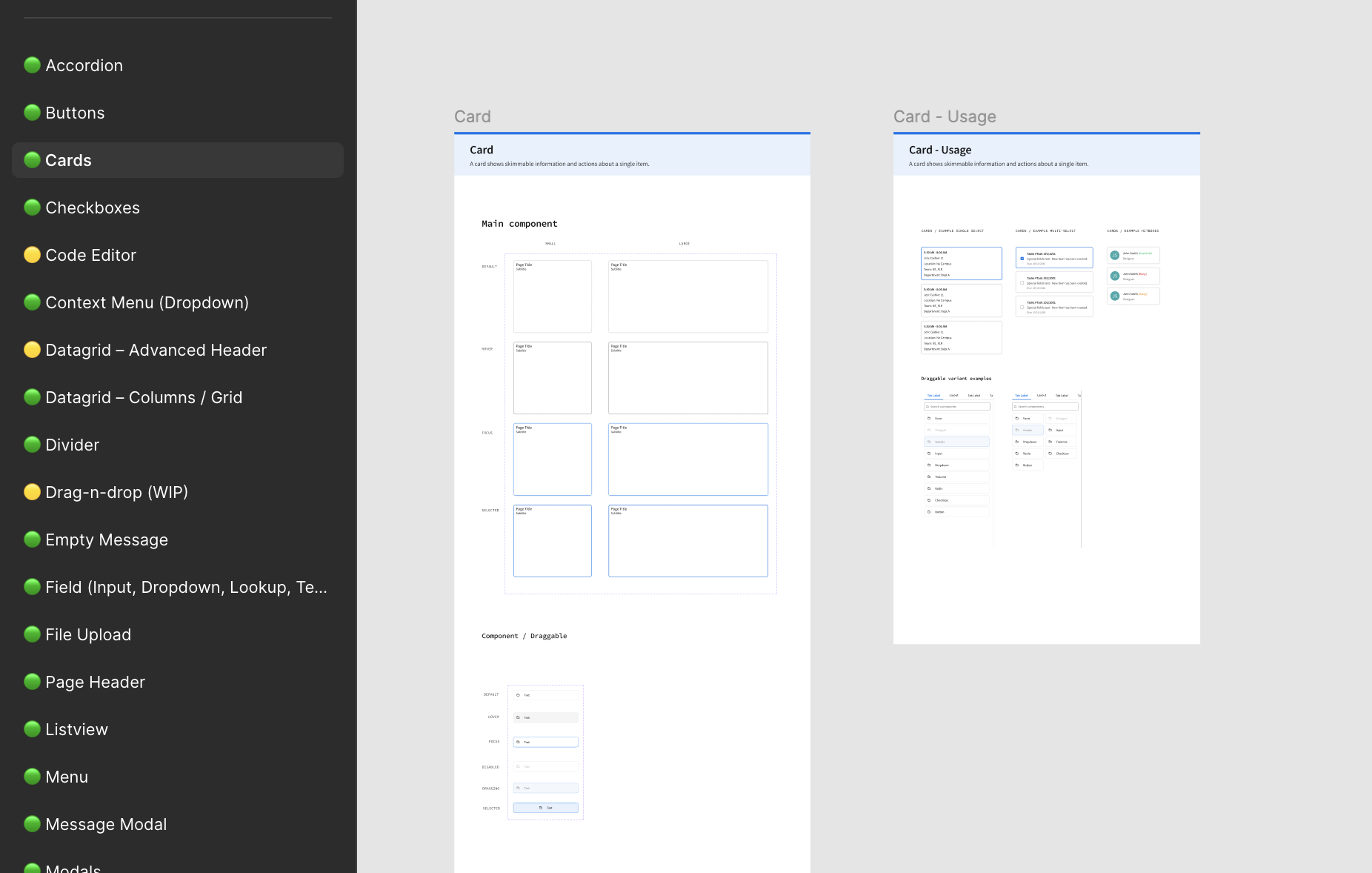Select the default-state large card variant

(688, 296)
